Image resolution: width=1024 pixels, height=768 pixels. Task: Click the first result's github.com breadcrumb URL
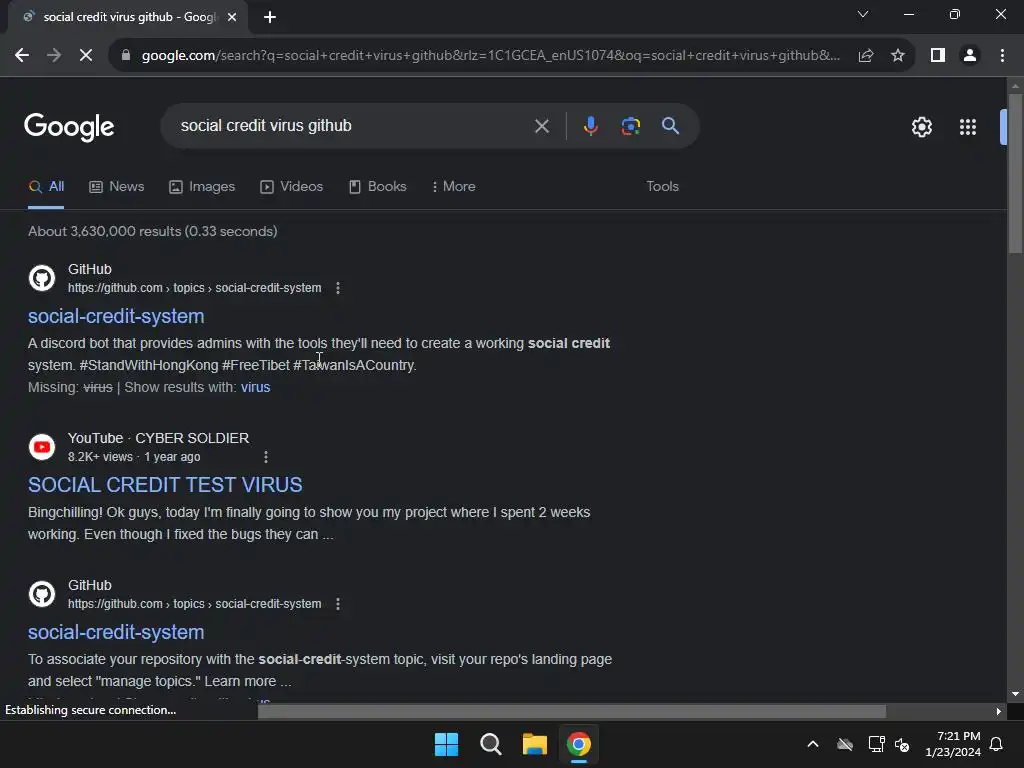pyautogui.click(x=195, y=288)
